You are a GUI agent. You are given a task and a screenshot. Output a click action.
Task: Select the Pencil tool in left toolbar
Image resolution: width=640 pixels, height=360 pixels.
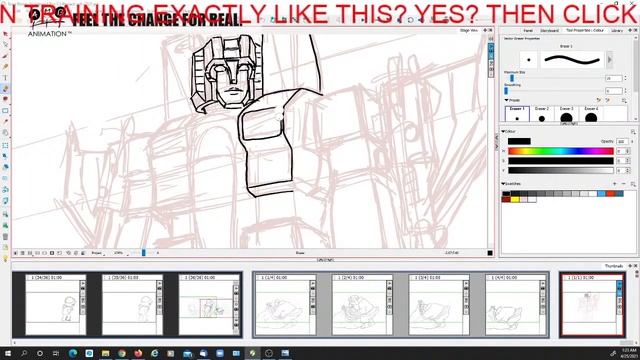tap(5, 67)
